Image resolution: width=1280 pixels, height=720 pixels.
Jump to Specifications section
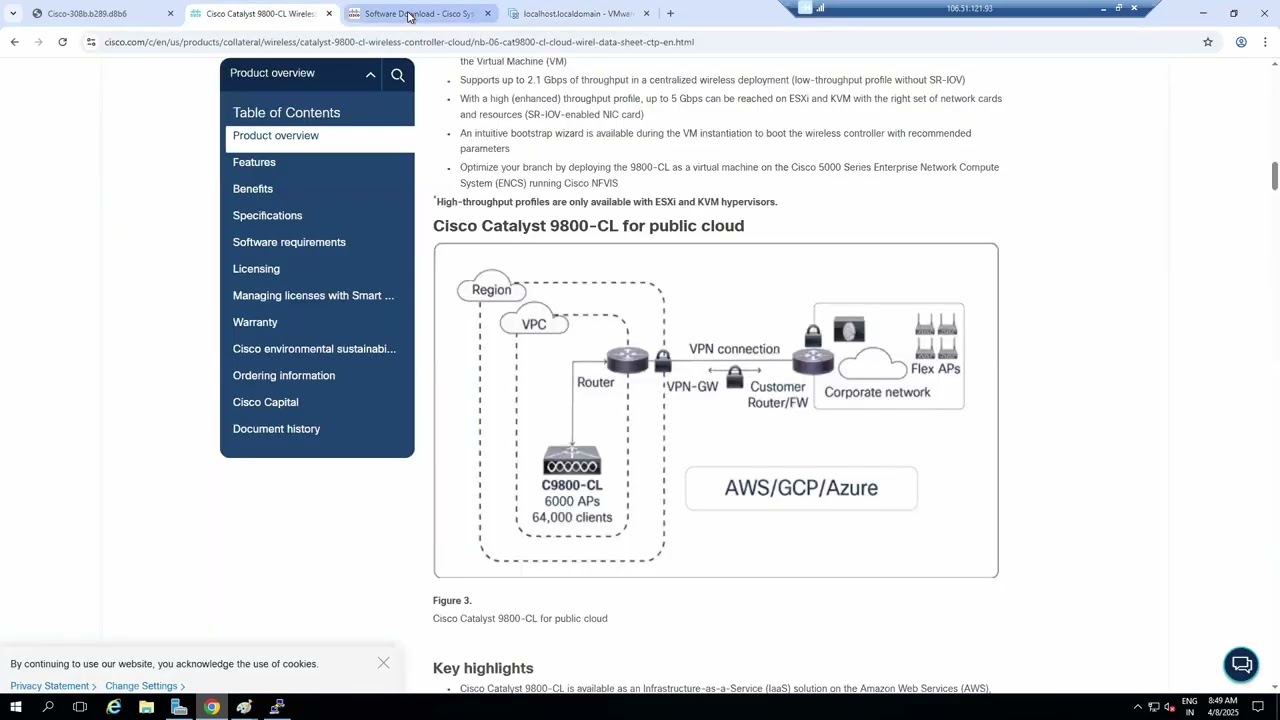click(267, 216)
